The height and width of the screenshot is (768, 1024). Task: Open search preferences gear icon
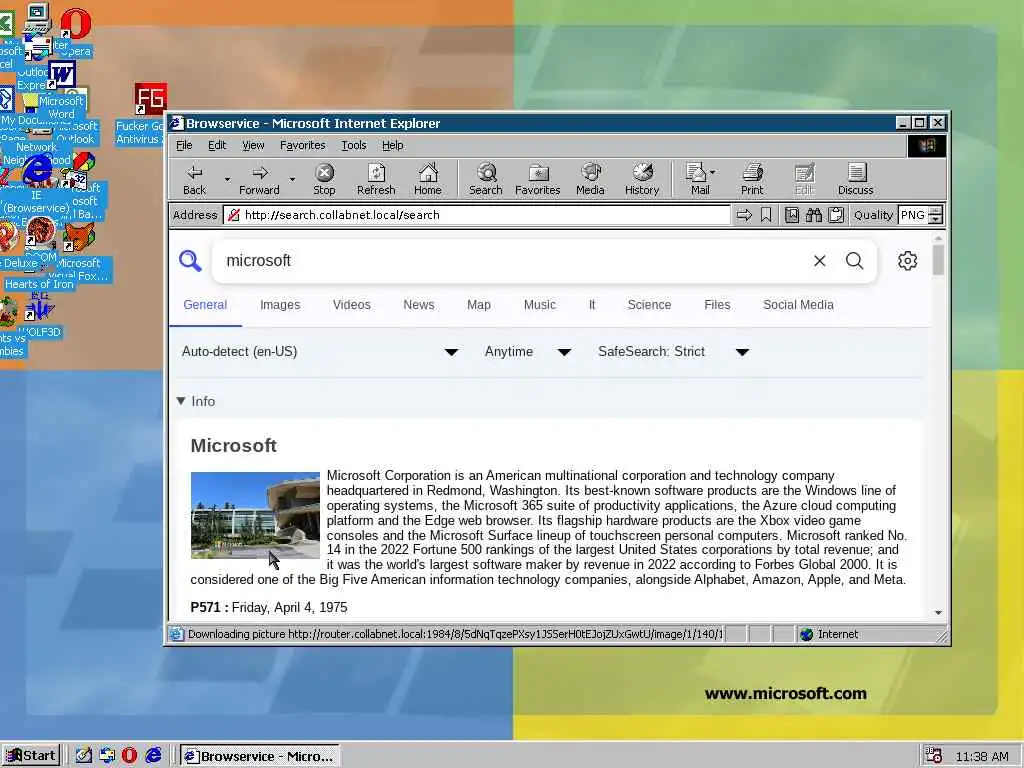point(907,261)
